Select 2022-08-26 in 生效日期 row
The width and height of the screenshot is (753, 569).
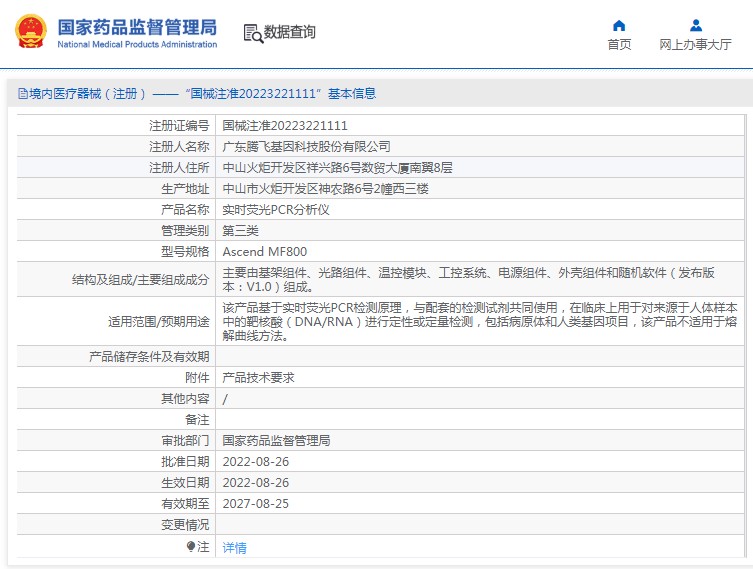point(255,483)
